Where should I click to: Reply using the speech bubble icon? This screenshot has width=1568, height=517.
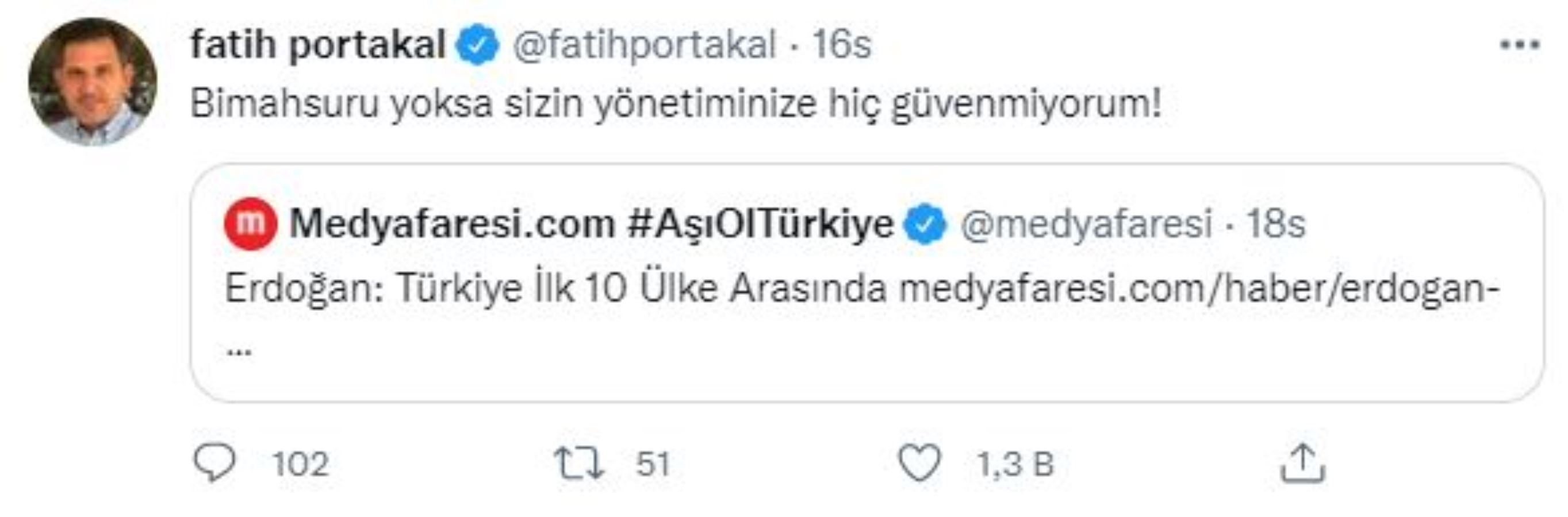[x=214, y=464]
